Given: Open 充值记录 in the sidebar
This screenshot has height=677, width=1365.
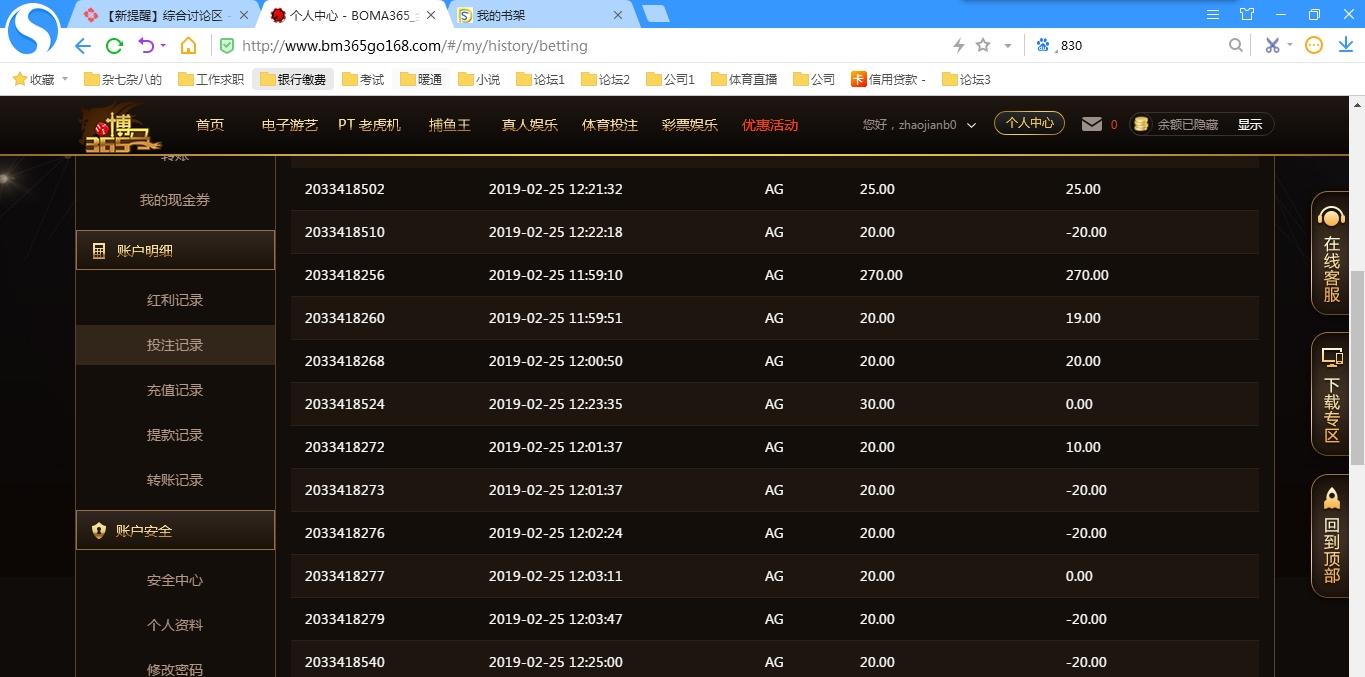Looking at the screenshot, I should [x=175, y=390].
